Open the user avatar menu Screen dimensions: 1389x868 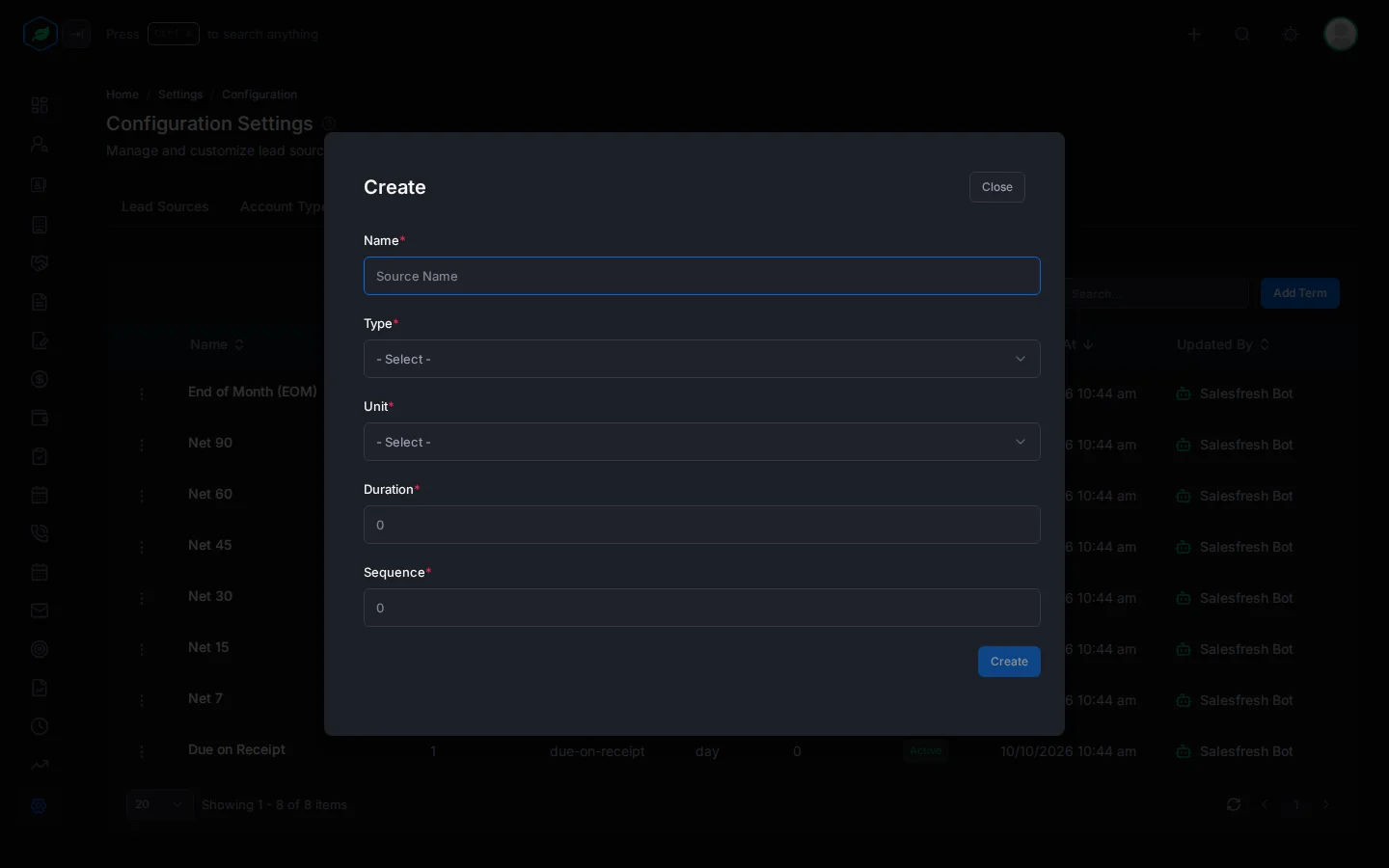tap(1341, 34)
